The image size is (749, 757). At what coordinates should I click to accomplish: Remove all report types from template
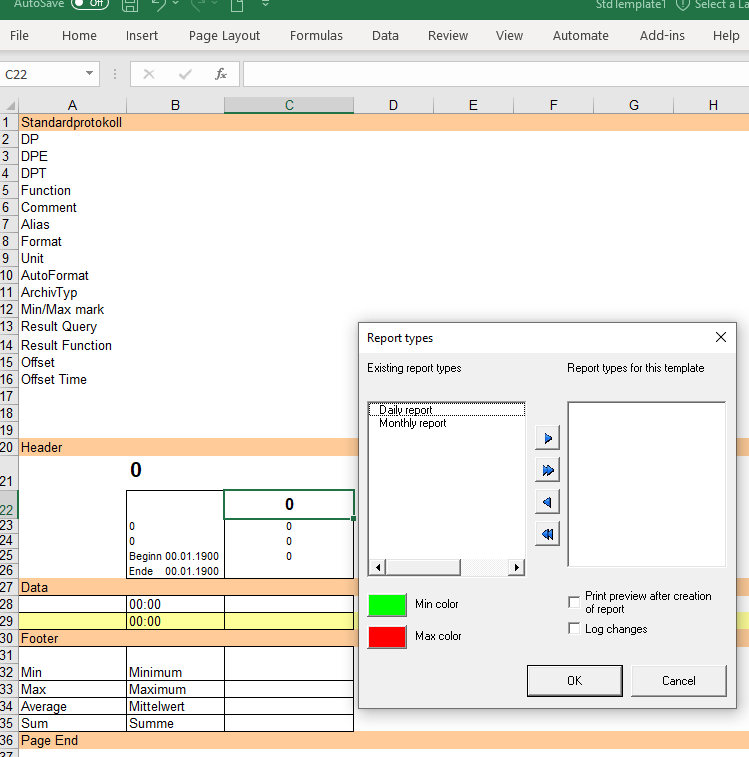click(547, 534)
